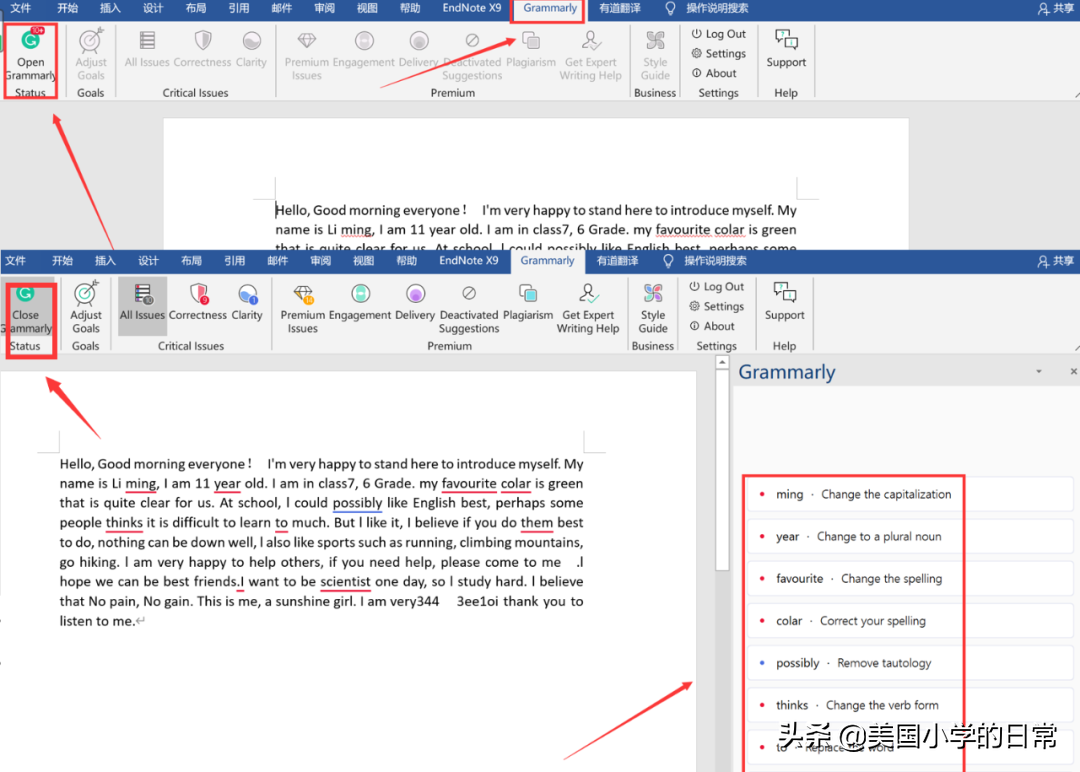This screenshot has width=1080, height=772.
Task: Click underlined word 'favourite' in upper document
Action: click(682, 230)
